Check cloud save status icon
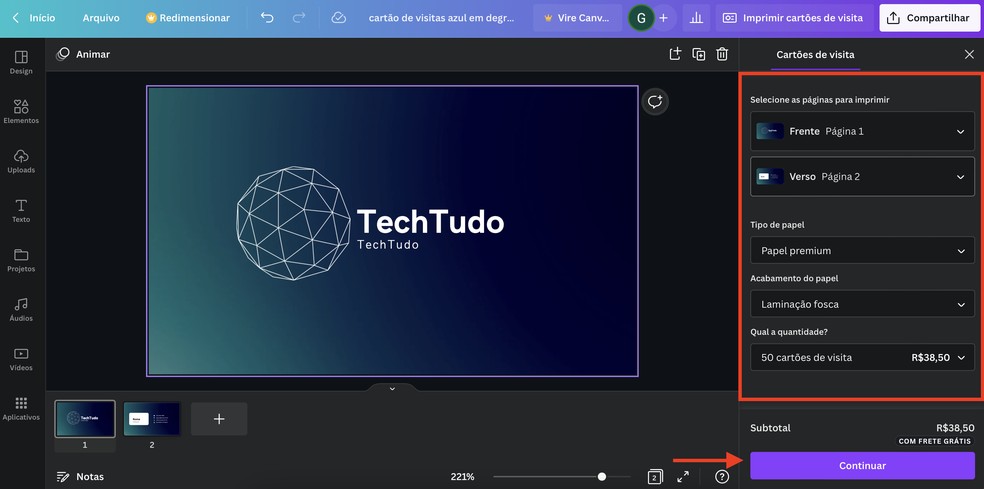 pyautogui.click(x=339, y=18)
